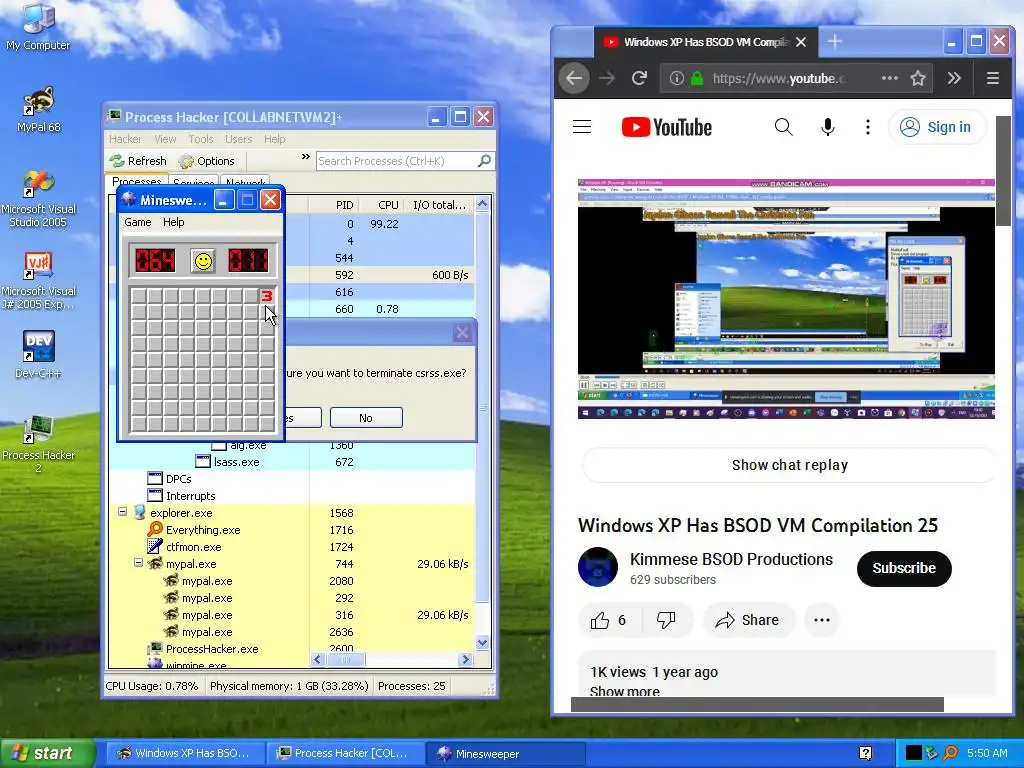Like the video
This screenshot has width=1024, height=768.
tap(609, 620)
